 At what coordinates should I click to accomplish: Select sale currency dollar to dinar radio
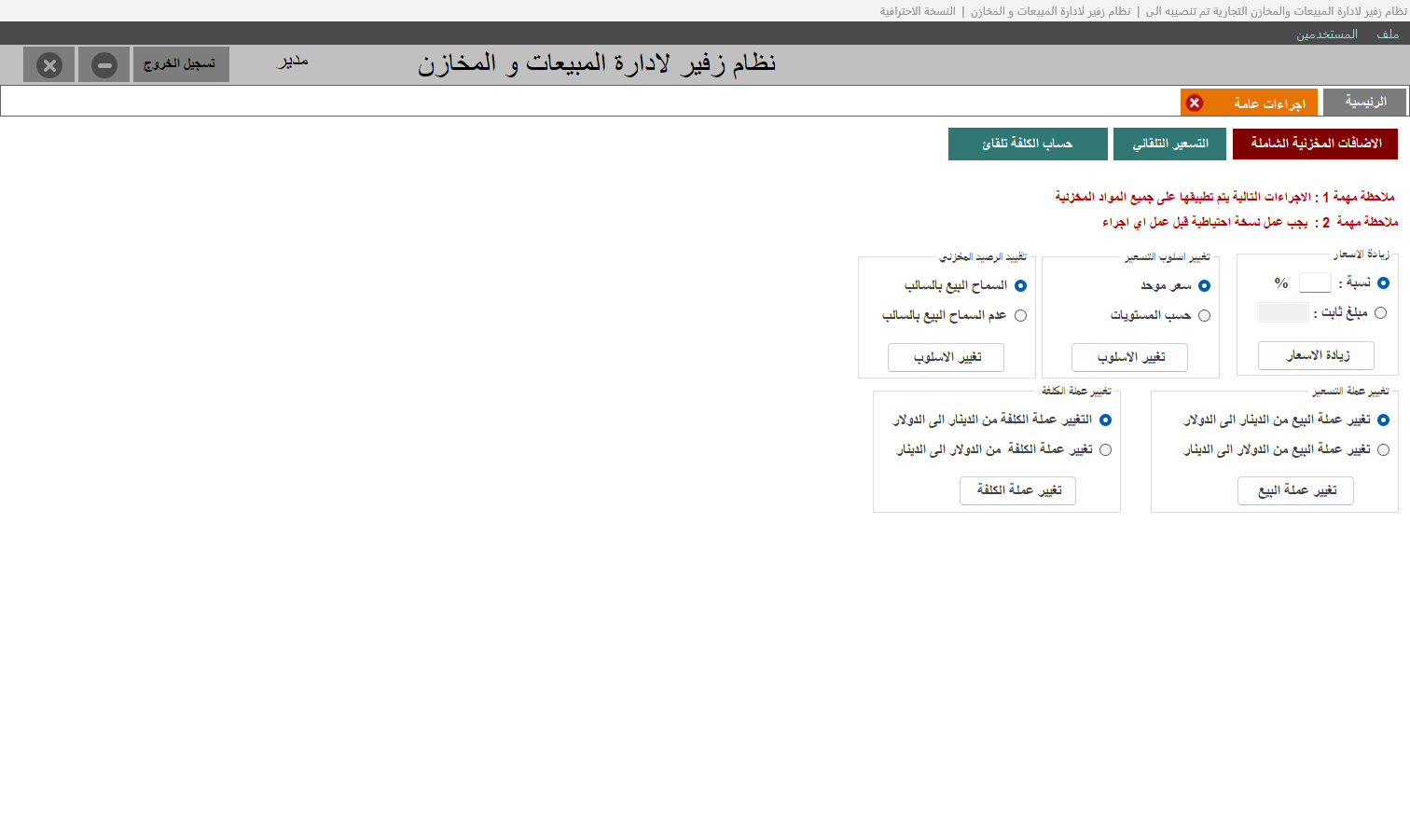[x=1383, y=450]
